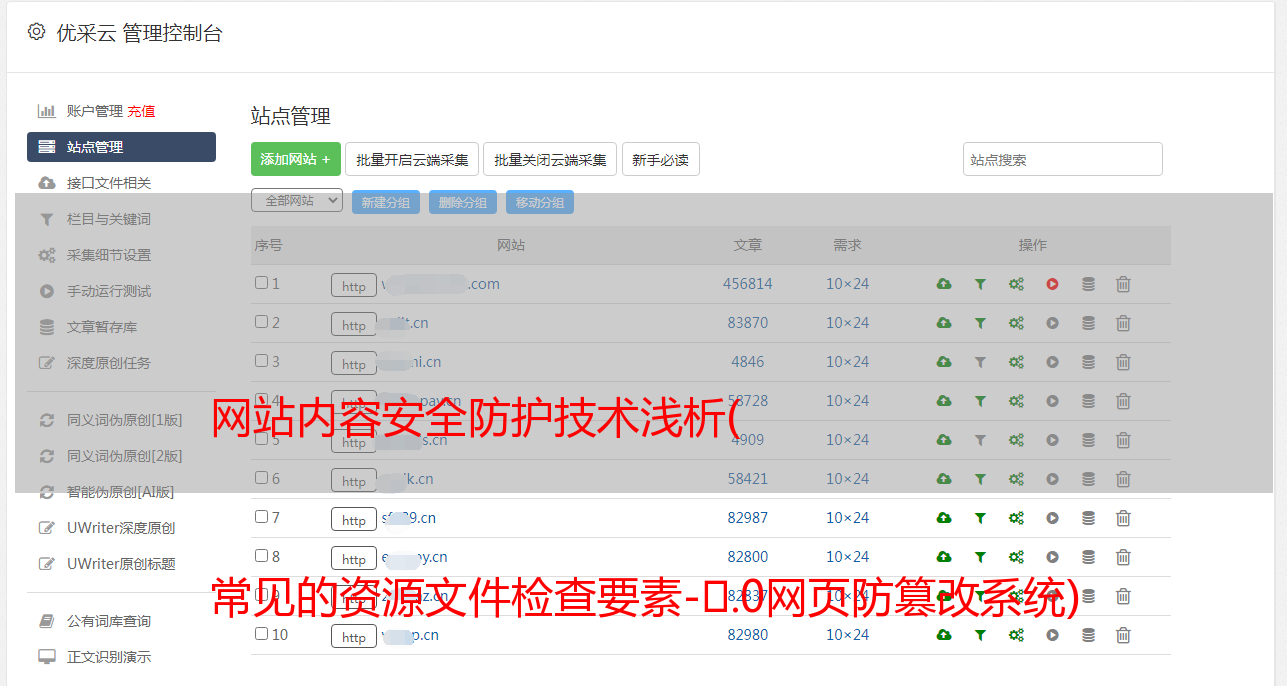The width and height of the screenshot is (1287, 686).
Task: Open the http protocol selector in row 7
Action: (354, 520)
